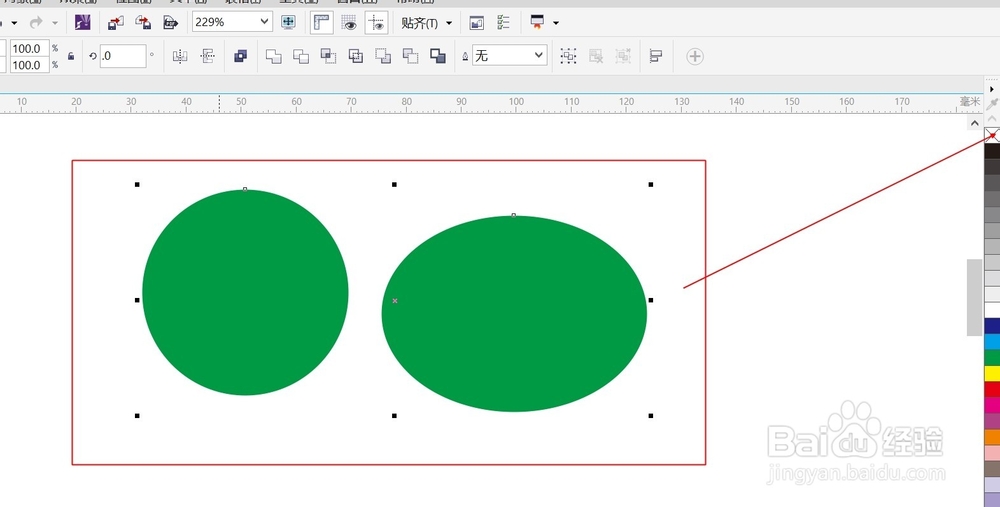Mirror the selection vertically

point(207,56)
